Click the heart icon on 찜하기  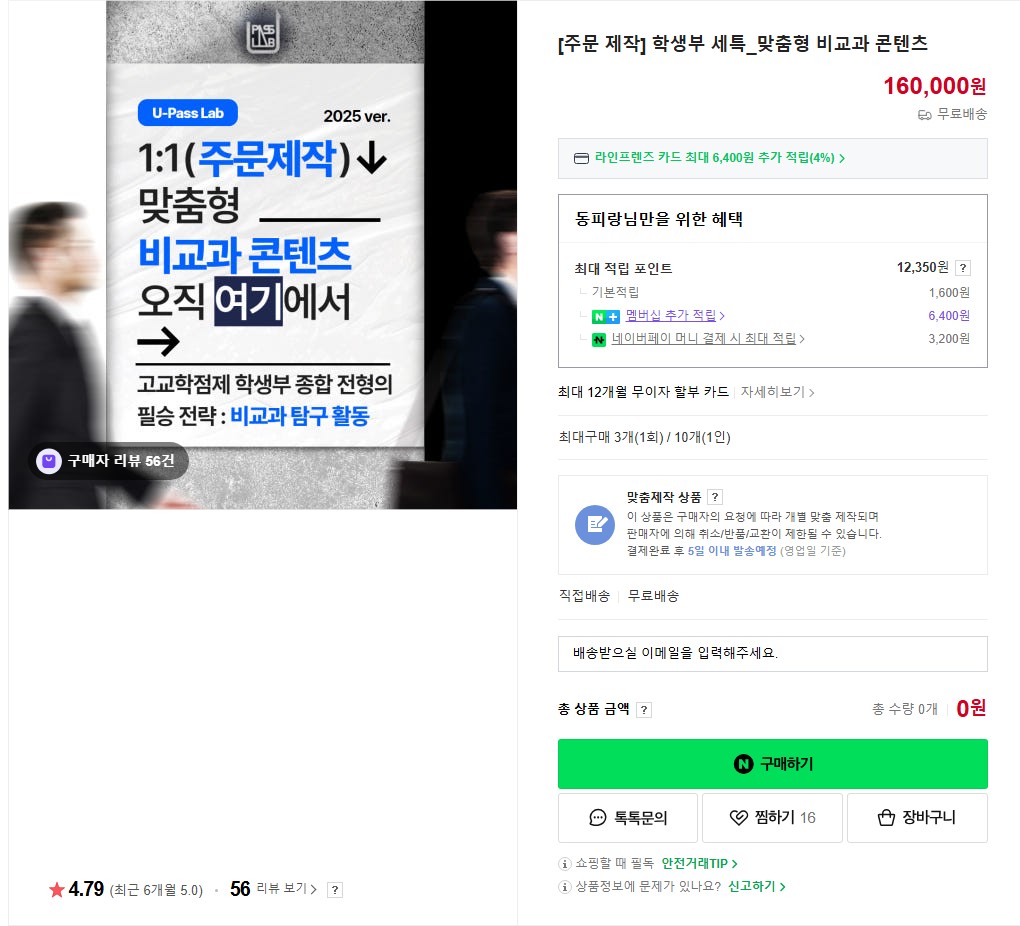pyautogui.click(x=738, y=817)
